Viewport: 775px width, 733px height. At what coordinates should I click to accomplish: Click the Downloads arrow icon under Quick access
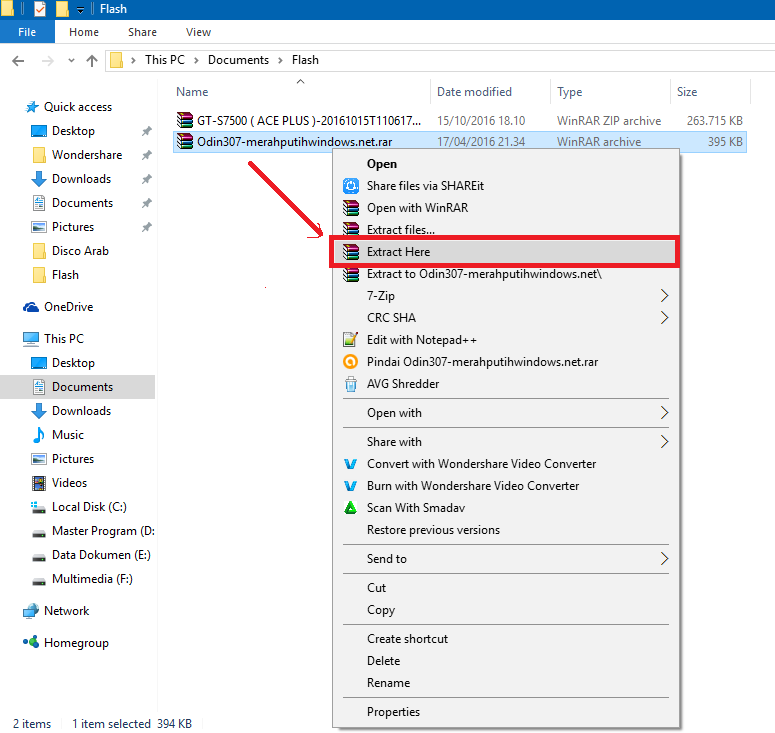tap(39, 179)
